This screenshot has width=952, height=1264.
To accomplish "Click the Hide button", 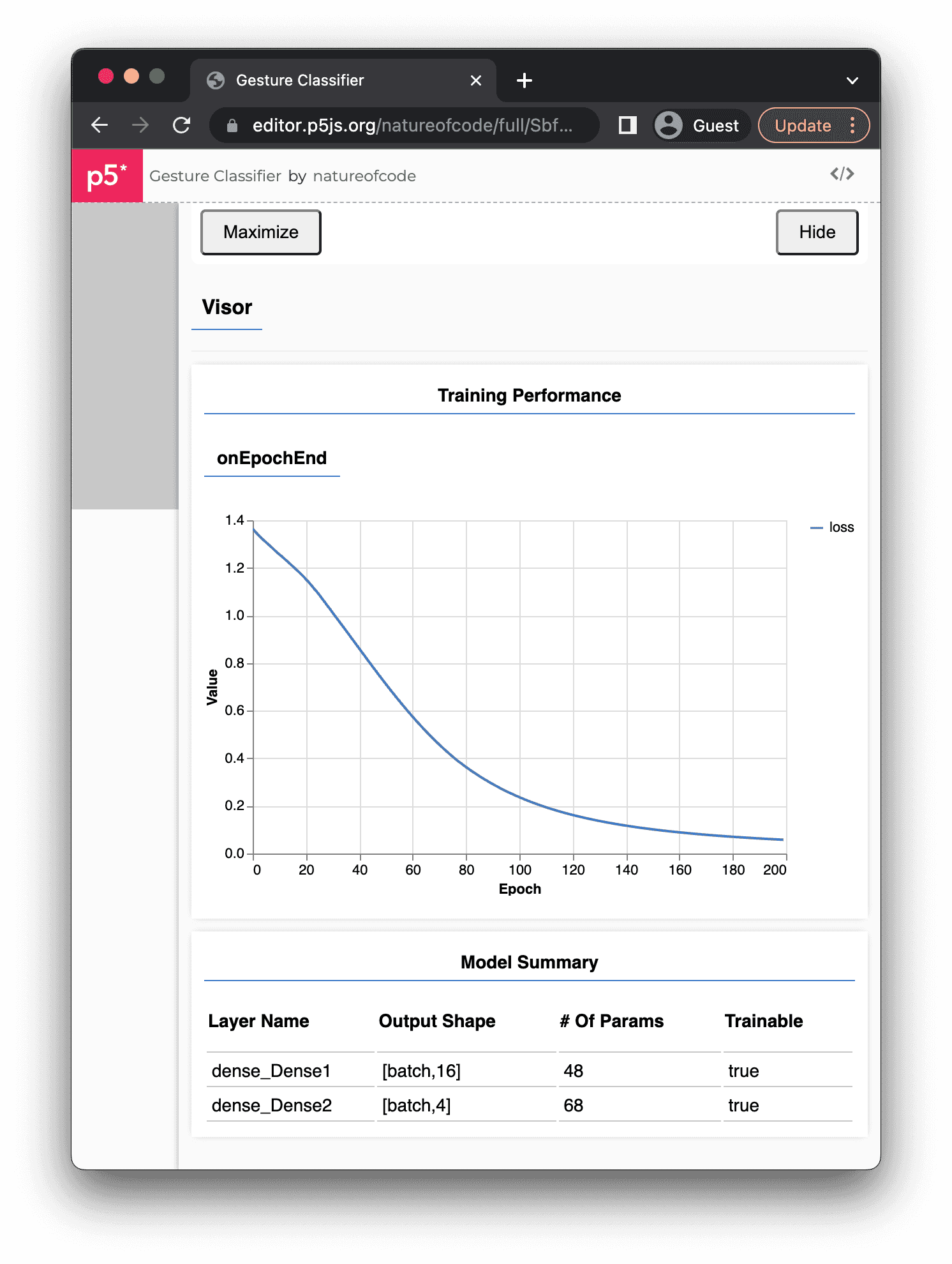I will tap(817, 232).
